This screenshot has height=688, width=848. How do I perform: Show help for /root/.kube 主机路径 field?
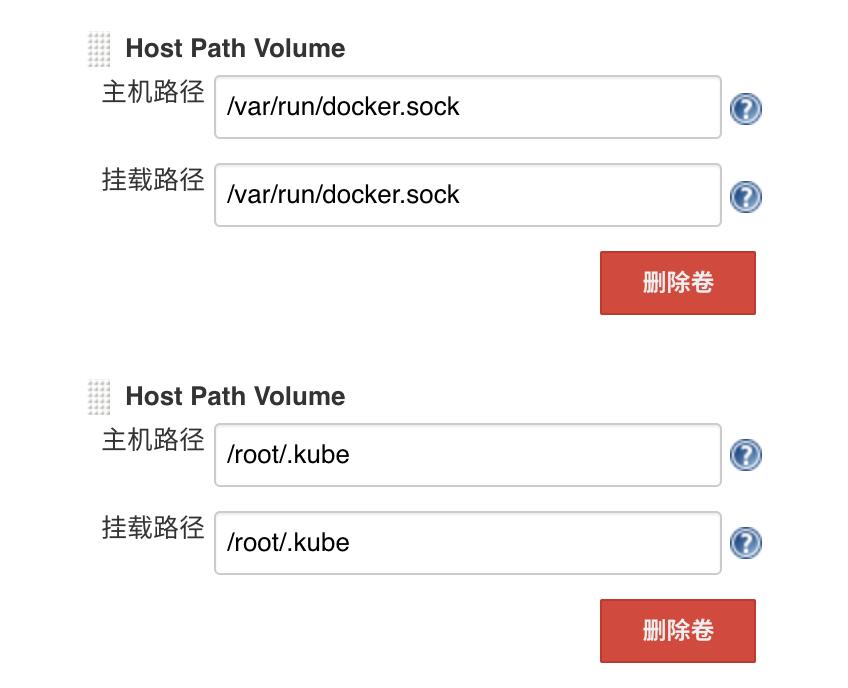click(745, 454)
